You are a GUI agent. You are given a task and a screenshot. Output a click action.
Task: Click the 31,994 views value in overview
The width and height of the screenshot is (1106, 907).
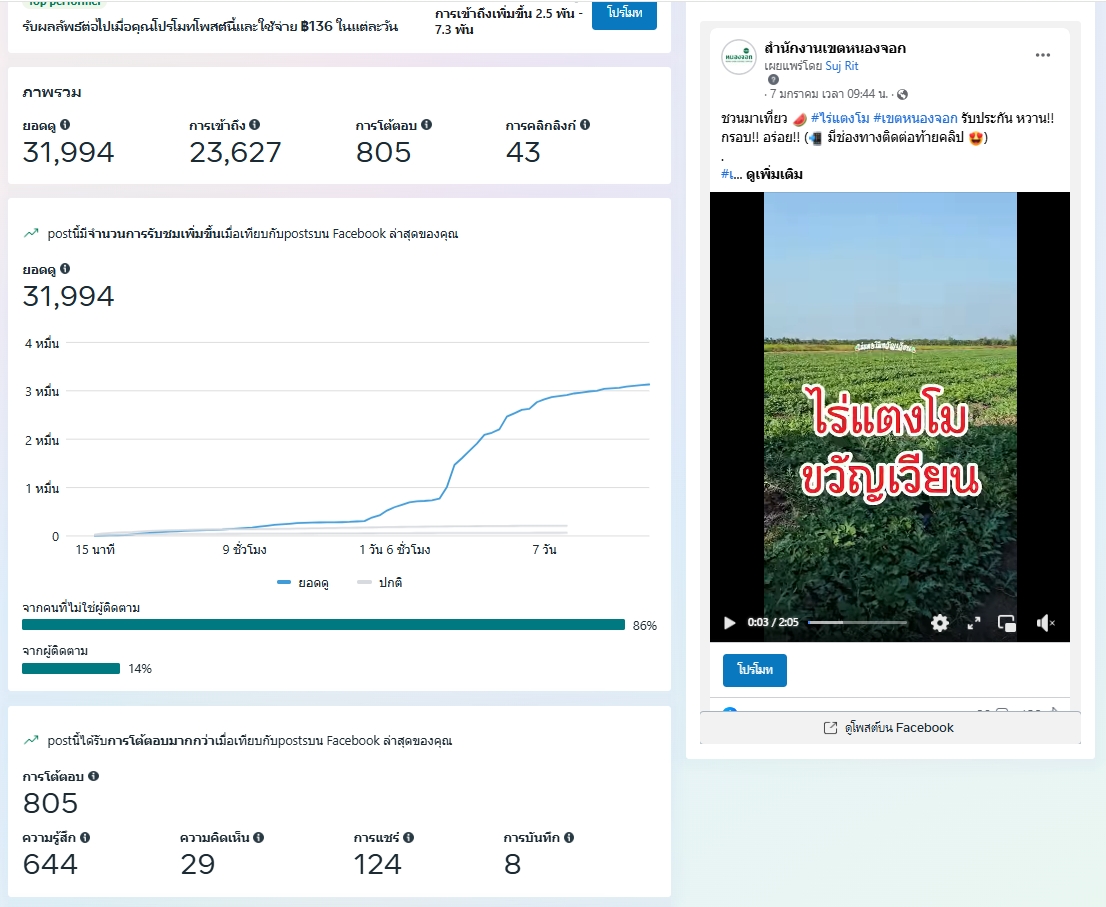coord(68,152)
